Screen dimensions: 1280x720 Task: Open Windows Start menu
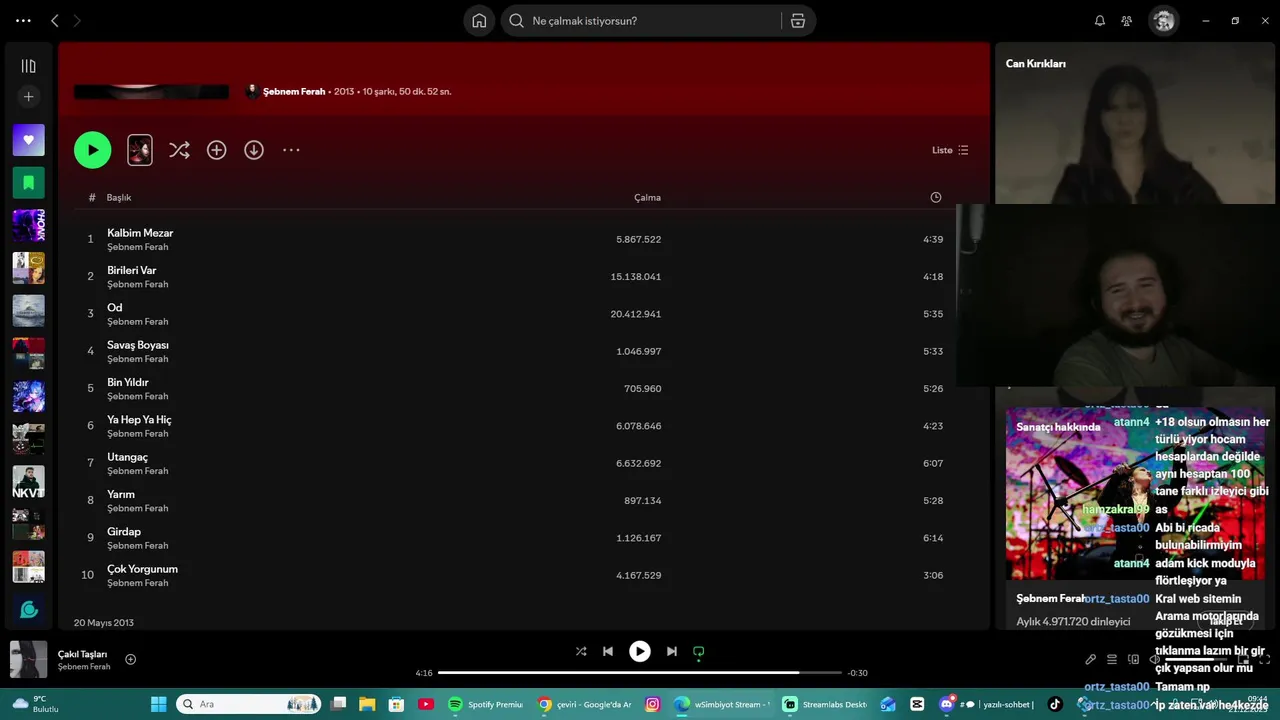pyautogui.click(x=158, y=704)
